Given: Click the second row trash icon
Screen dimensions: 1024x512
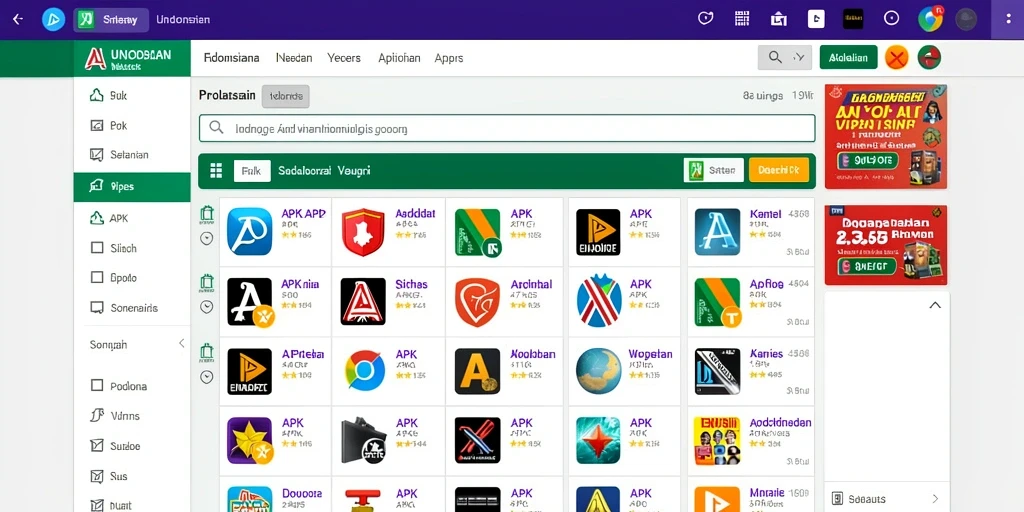Looking at the screenshot, I should click(207, 282).
